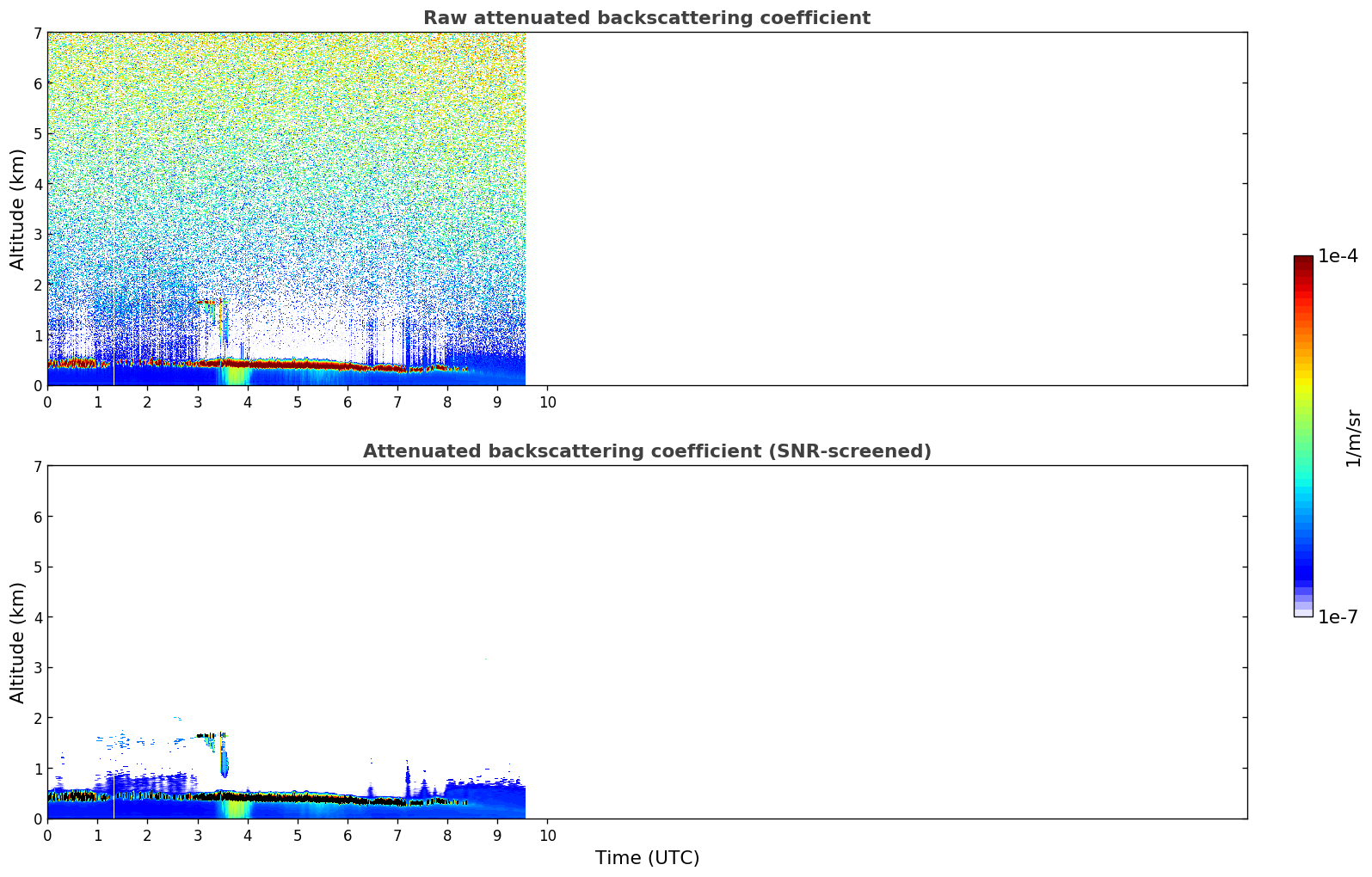
Task: Click the '7' altitude tick on top plot
Action: tap(37, 33)
